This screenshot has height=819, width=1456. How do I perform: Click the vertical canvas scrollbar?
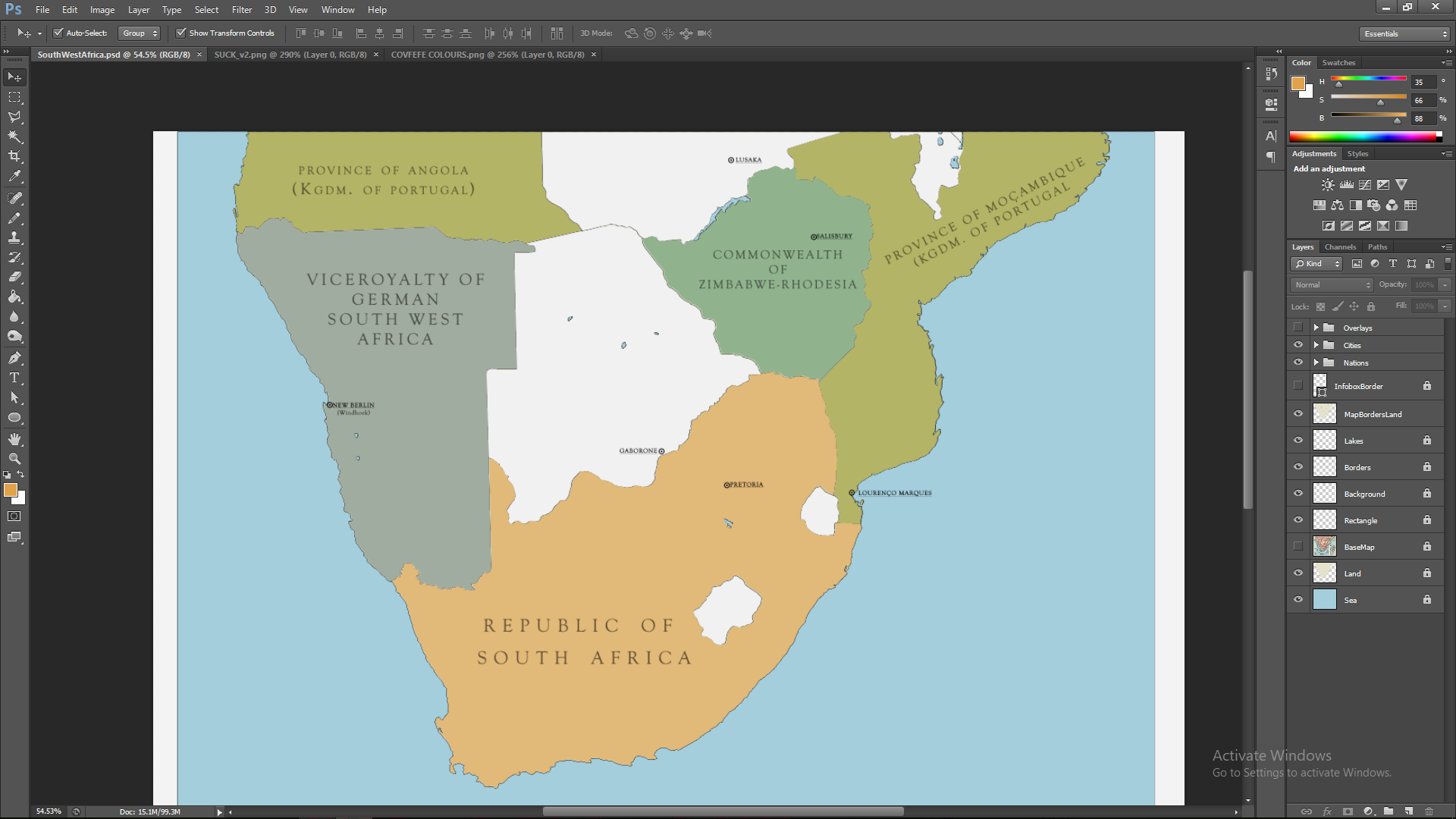(x=1247, y=390)
